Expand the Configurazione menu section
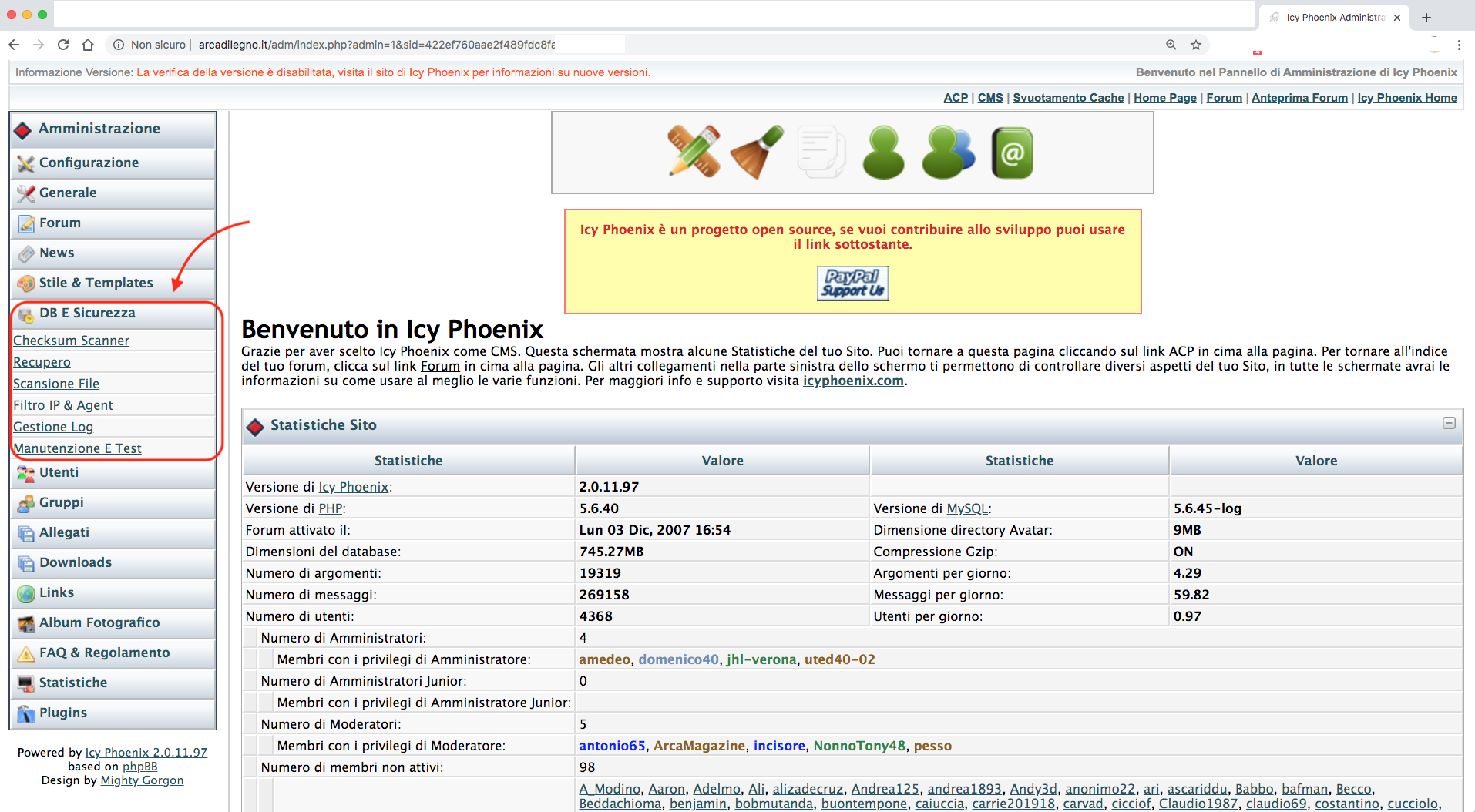This screenshot has width=1475, height=812. click(x=89, y=163)
